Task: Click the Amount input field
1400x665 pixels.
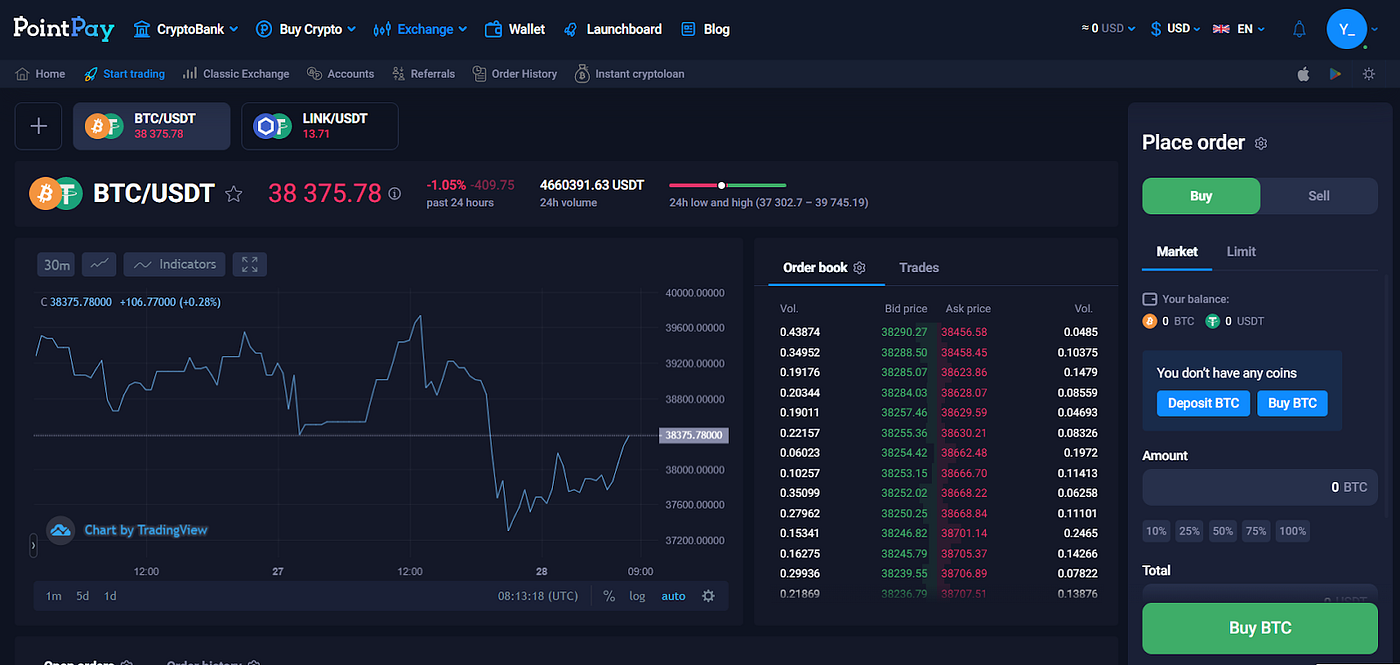Action: coord(1260,487)
